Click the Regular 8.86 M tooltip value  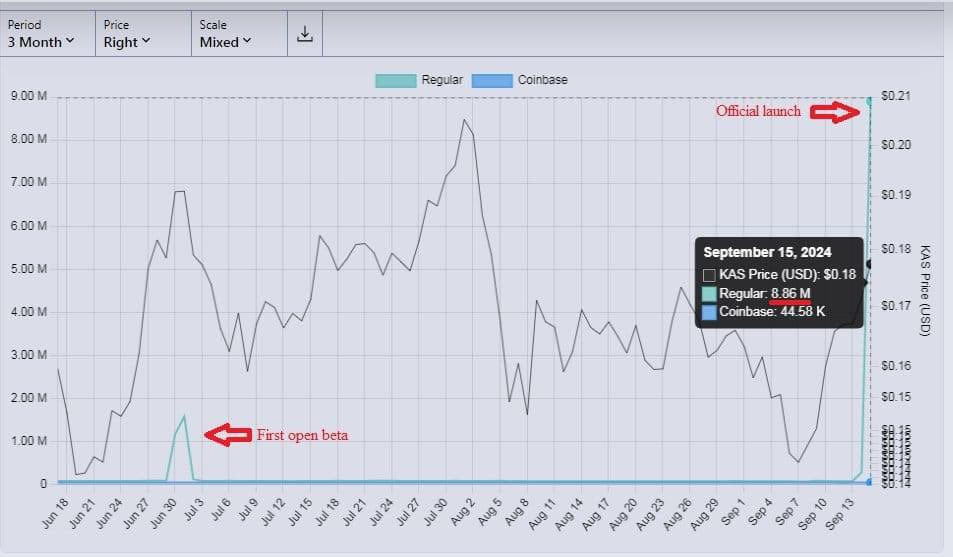(x=790, y=294)
